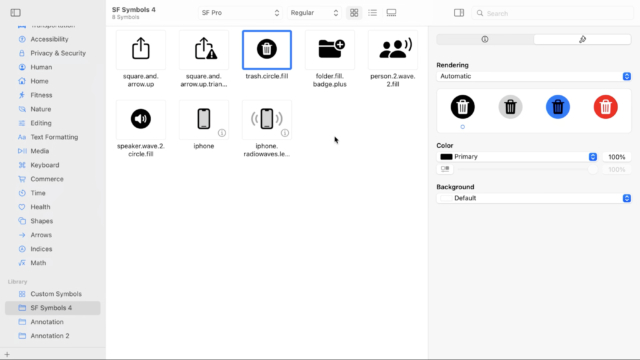Open the Primary color dropdown
640x360 pixels.
(x=517, y=157)
